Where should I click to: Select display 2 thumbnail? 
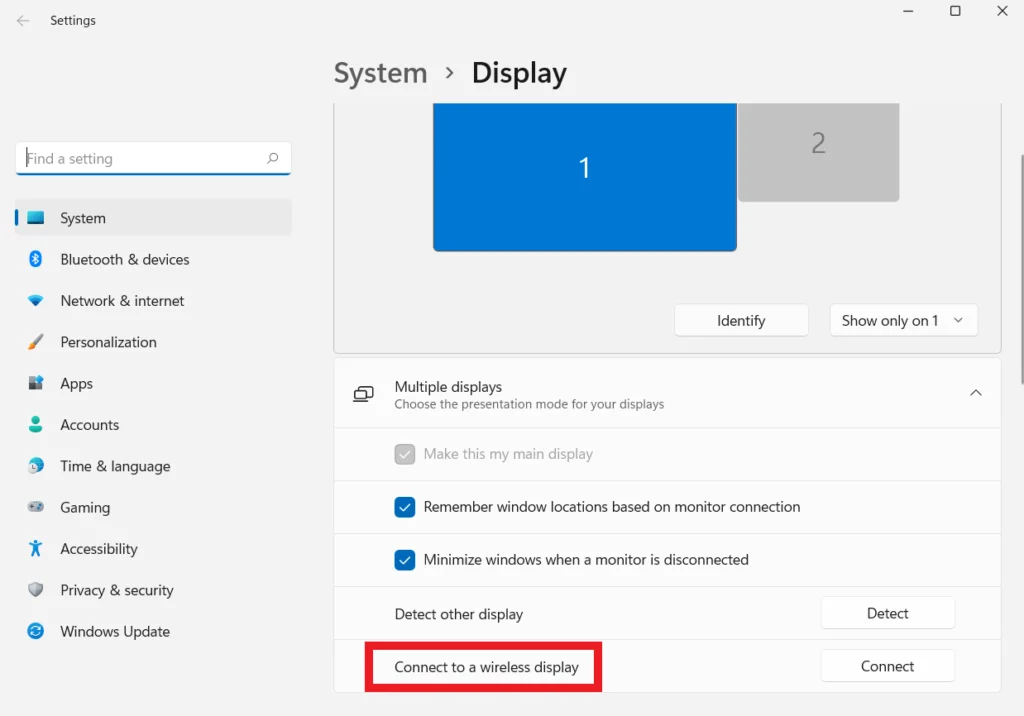[x=818, y=150]
